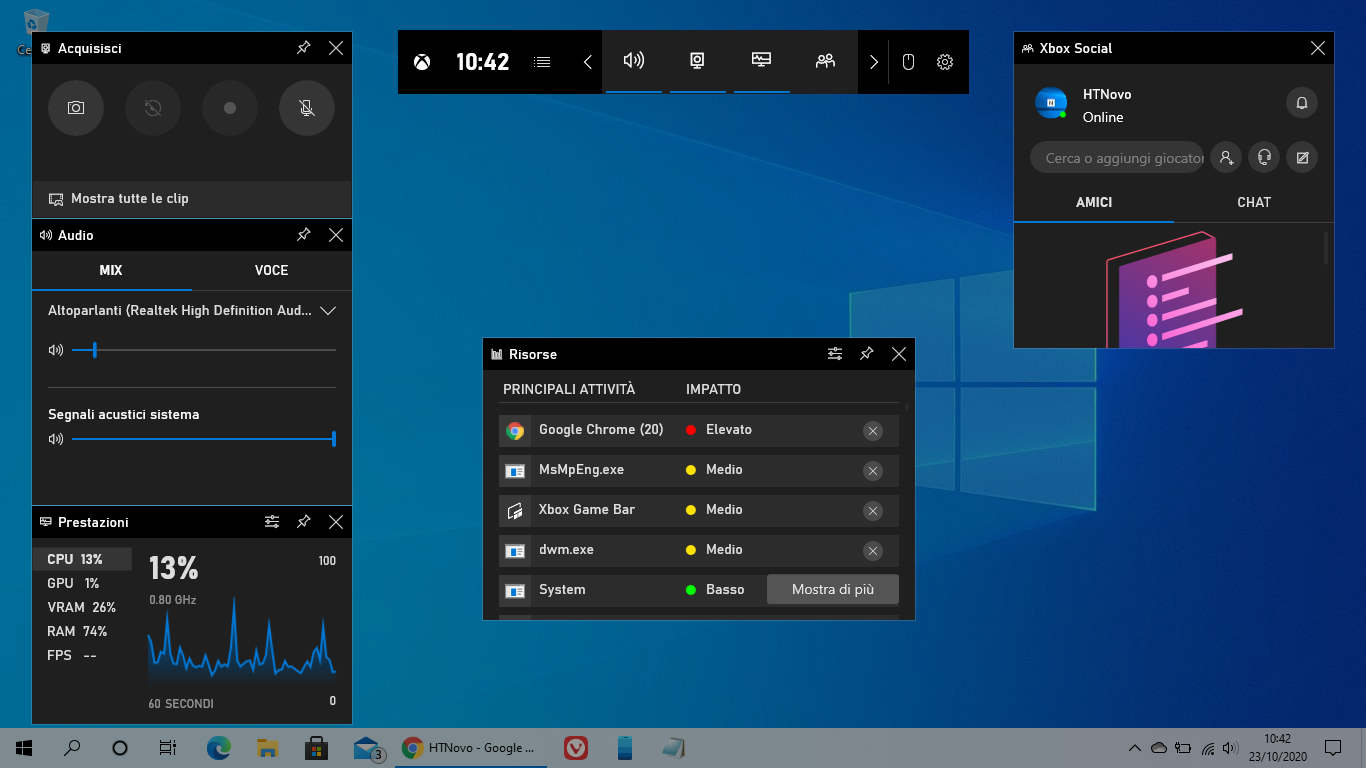Viewport: 1366px width, 768px height.
Task: Toggle the microphone in the Acquisisci widget
Action: pos(306,108)
